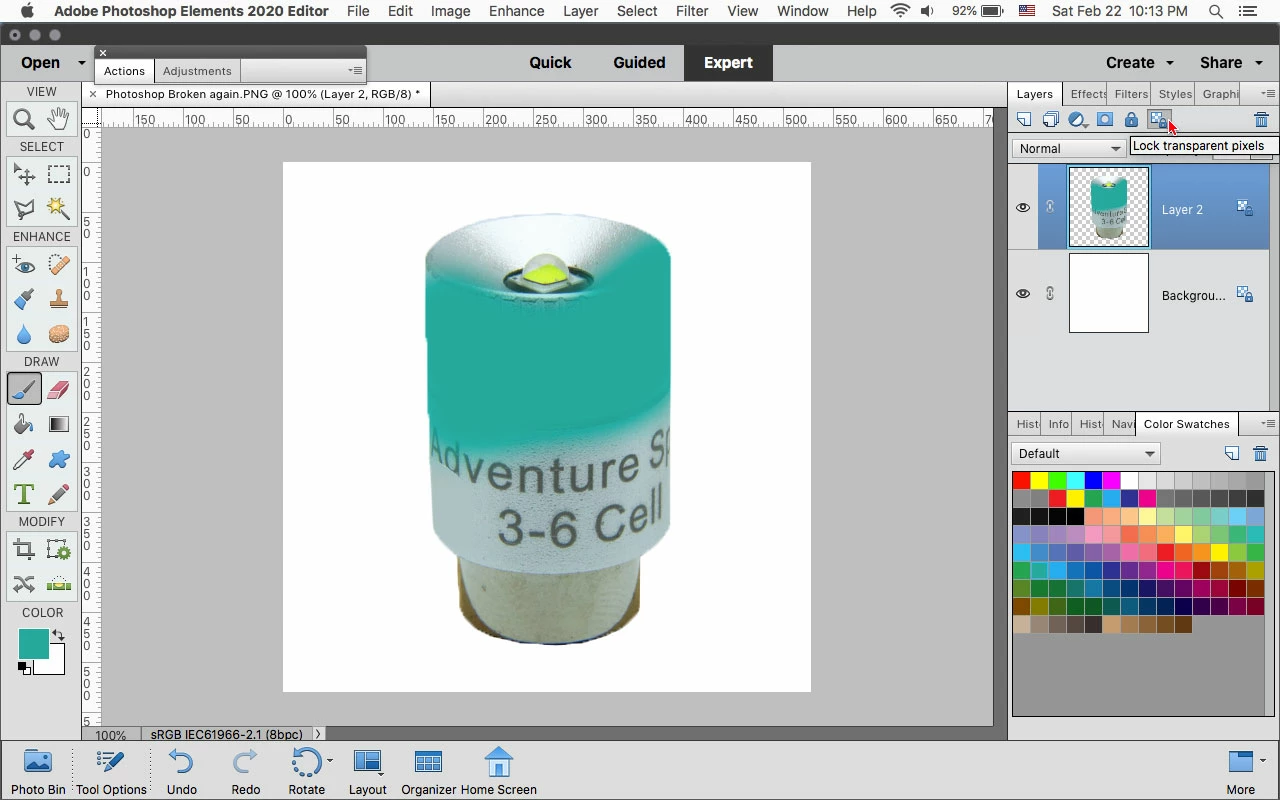Screen dimensions: 1280x800
Task: Open Color Swatches panel flyout menu
Action: [x=1267, y=424]
